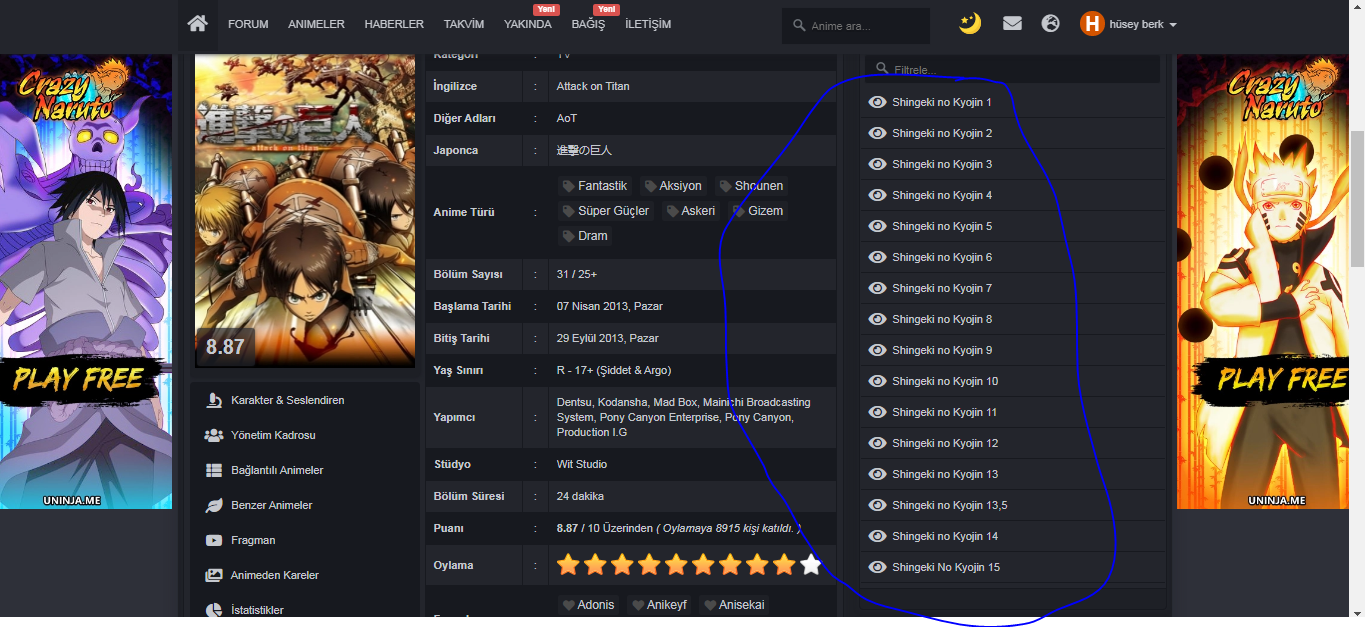Screen dimensions: 1365x627
Task: Expand the hüsey berk user dropdown
Action: point(1143,24)
